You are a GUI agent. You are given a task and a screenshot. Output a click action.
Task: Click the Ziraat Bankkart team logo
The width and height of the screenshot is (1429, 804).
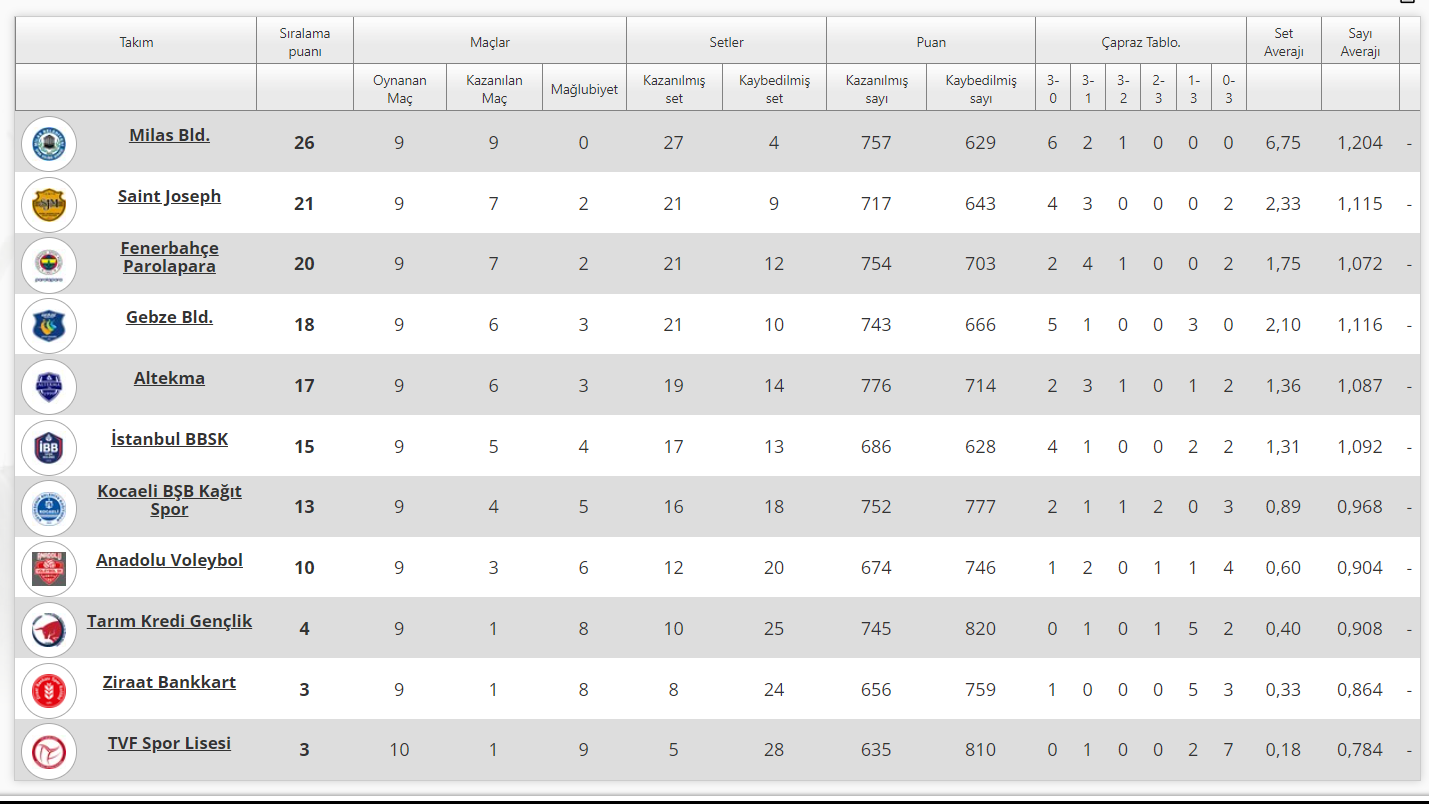coord(48,690)
